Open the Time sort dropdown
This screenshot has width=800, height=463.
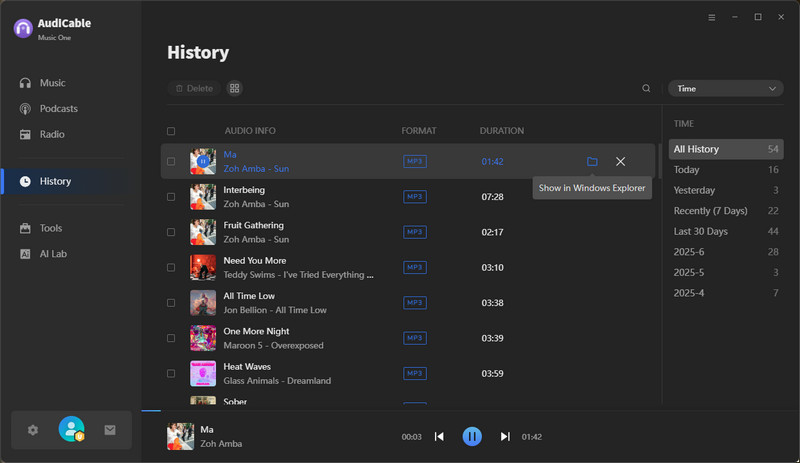726,88
